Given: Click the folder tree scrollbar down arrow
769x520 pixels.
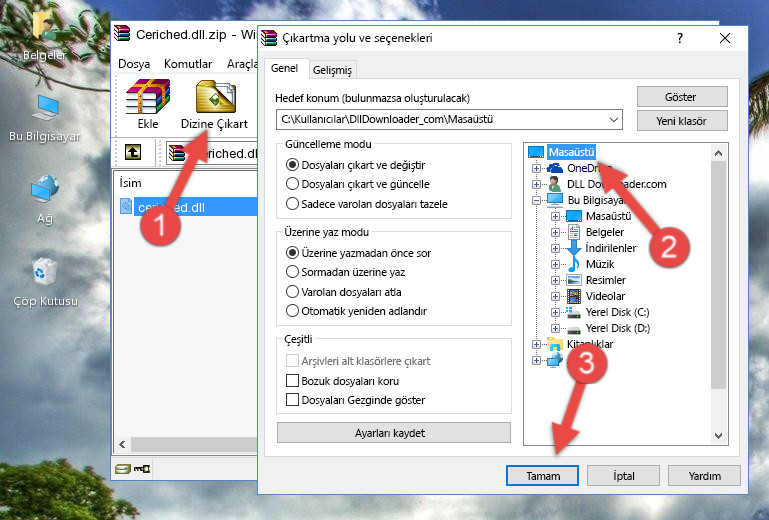Looking at the screenshot, I should (x=718, y=436).
